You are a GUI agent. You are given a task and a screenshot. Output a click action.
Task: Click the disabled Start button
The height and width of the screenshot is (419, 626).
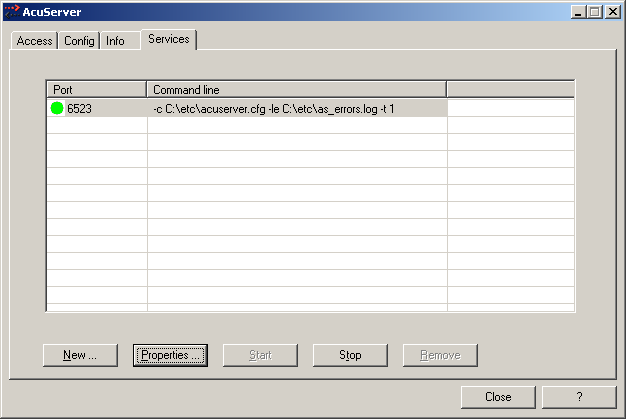(x=260, y=355)
